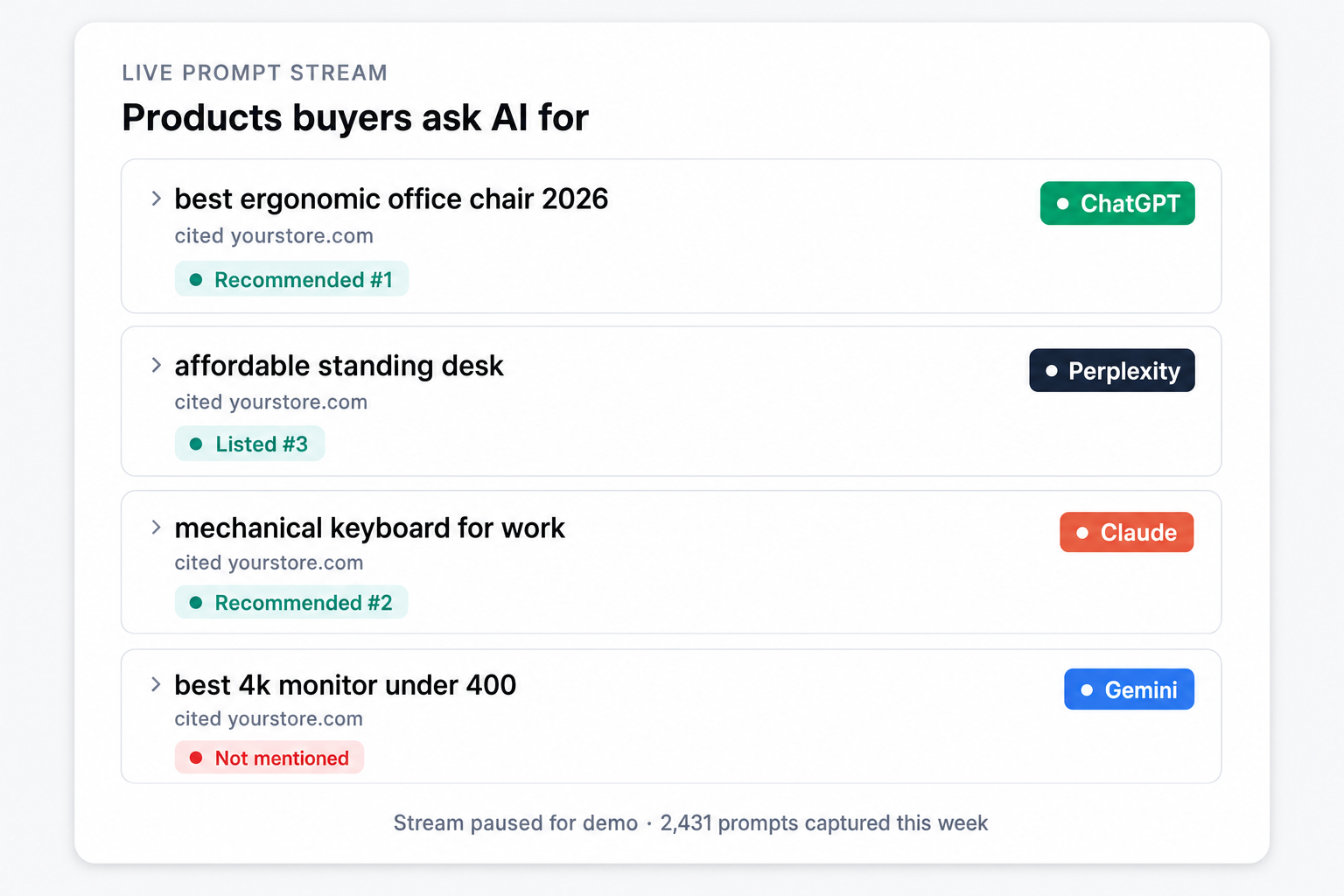Select the Gemini source badge
This screenshot has height=896, width=1344.
[1129, 689]
